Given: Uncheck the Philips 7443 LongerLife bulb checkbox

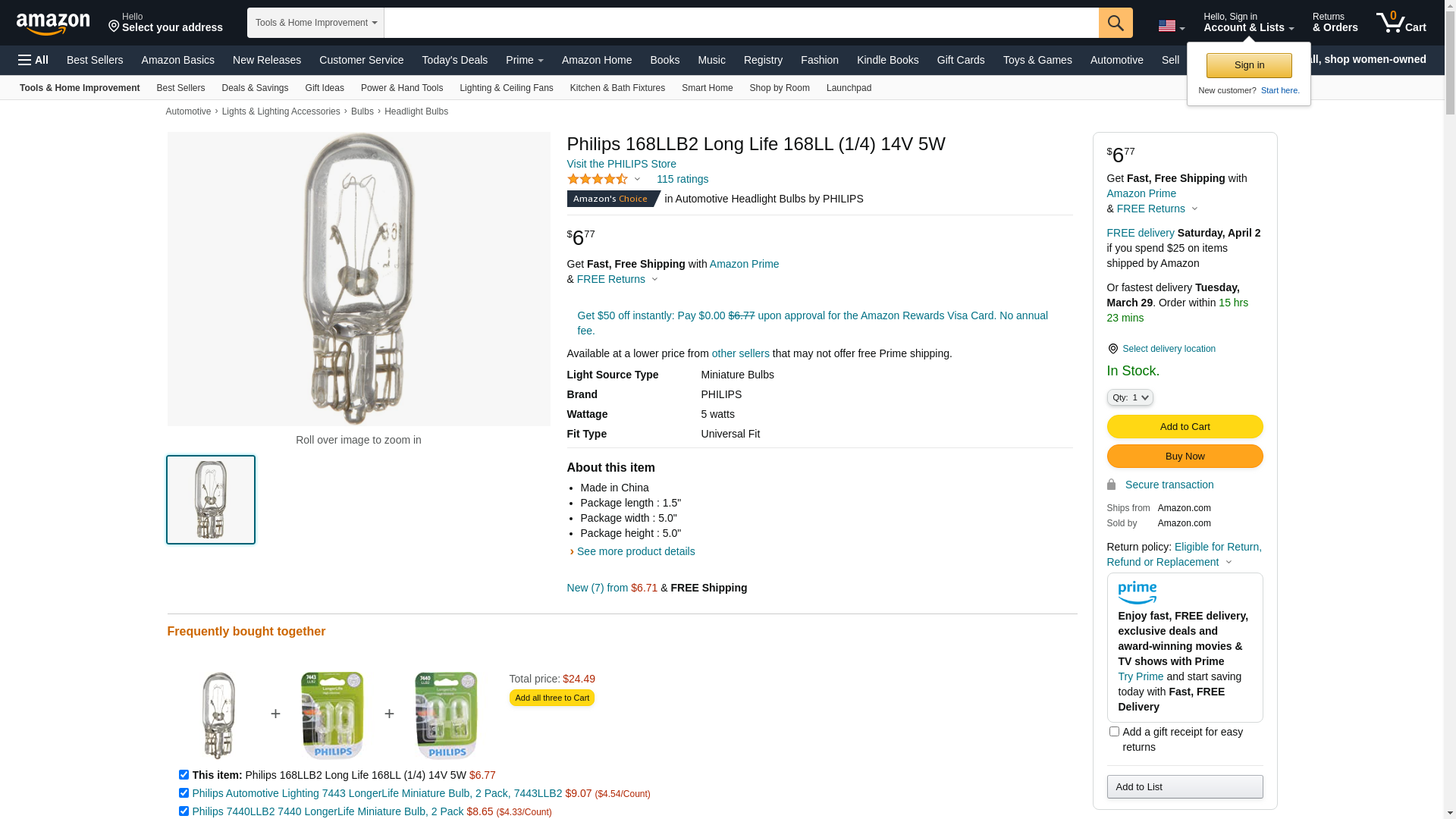Looking at the screenshot, I should click(x=184, y=793).
